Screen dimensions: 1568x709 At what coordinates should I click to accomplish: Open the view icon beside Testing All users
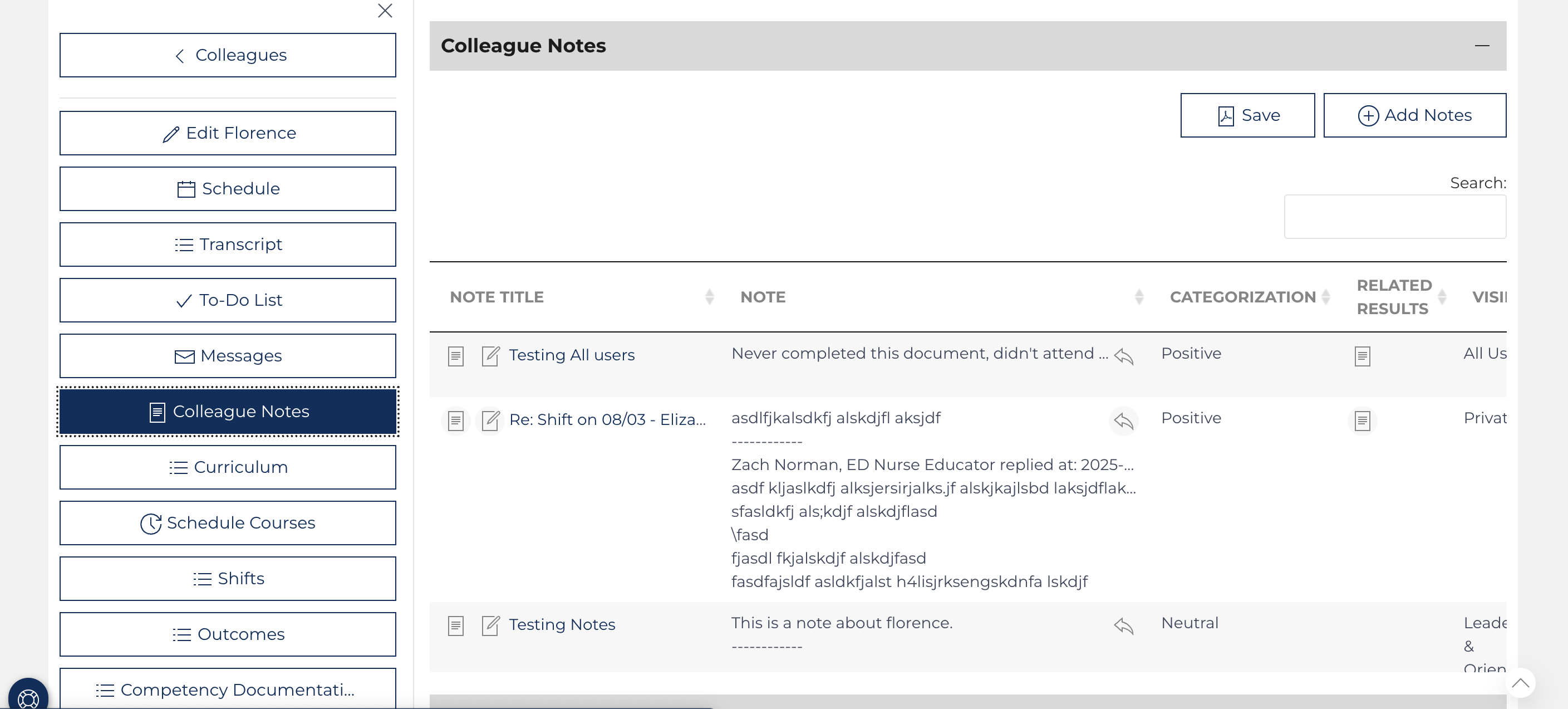pos(455,356)
